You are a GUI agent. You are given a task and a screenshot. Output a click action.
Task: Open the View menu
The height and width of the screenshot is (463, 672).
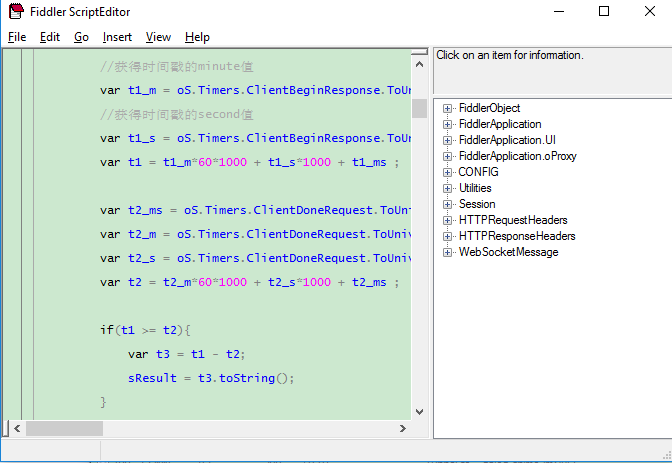pos(158,37)
